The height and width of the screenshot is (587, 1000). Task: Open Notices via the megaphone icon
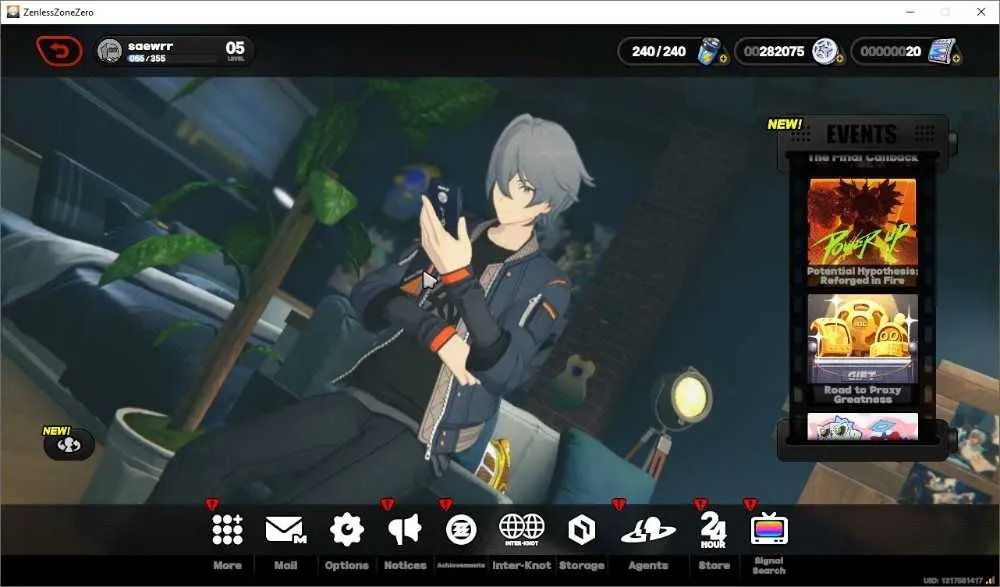pyautogui.click(x=404, y=530)
